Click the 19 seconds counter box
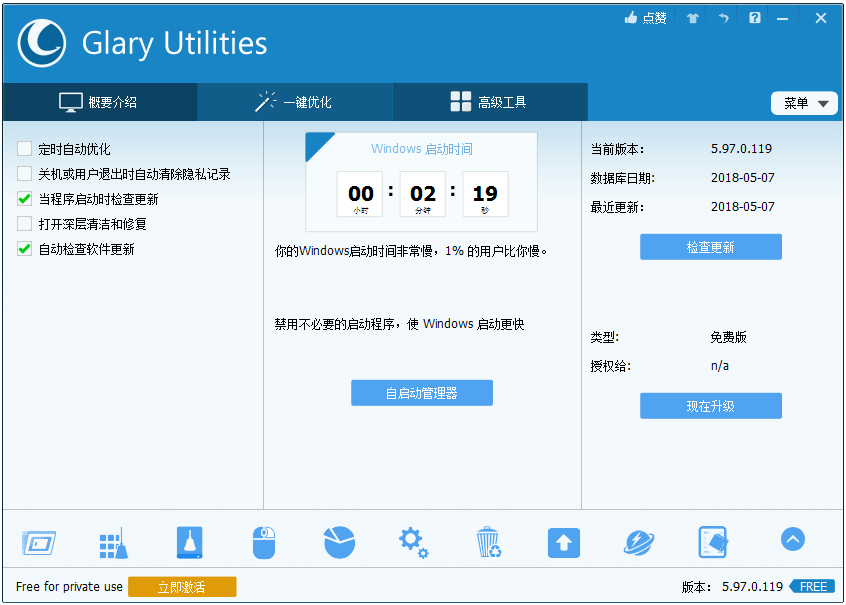The width and height of the screenshot is (846, 605). (x=485, y=194)
